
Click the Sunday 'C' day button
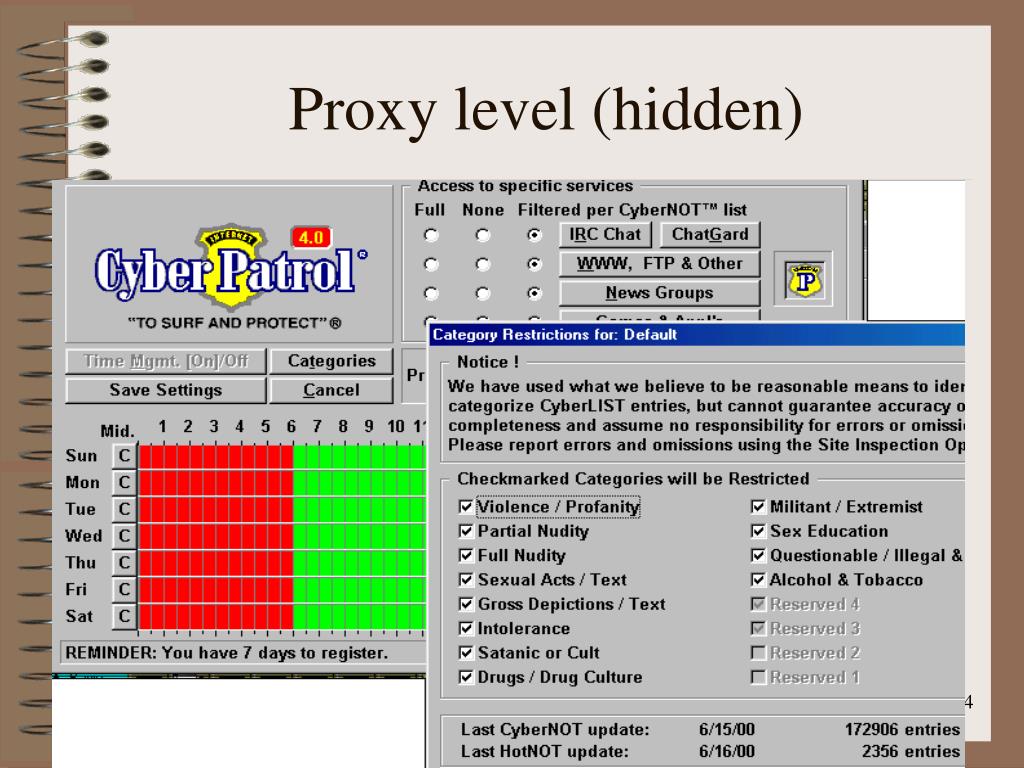(124, 456)
